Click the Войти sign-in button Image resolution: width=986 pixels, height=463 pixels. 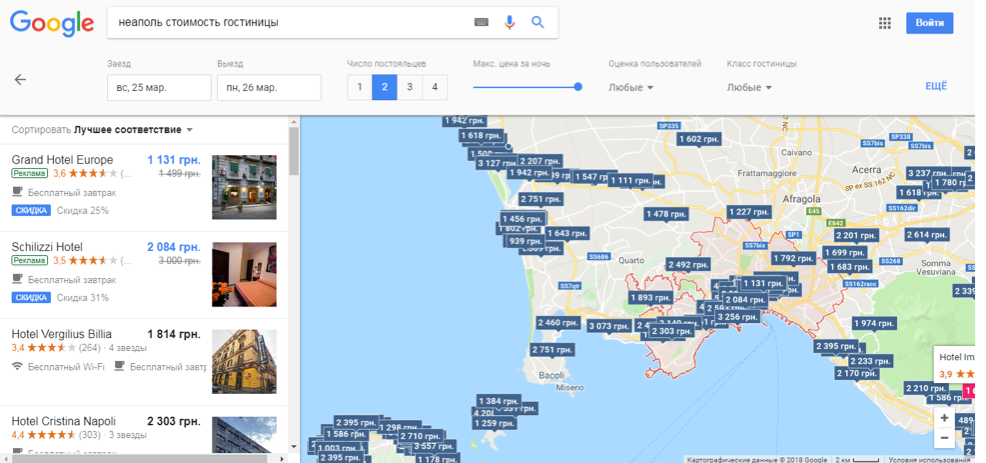(929, 23)
